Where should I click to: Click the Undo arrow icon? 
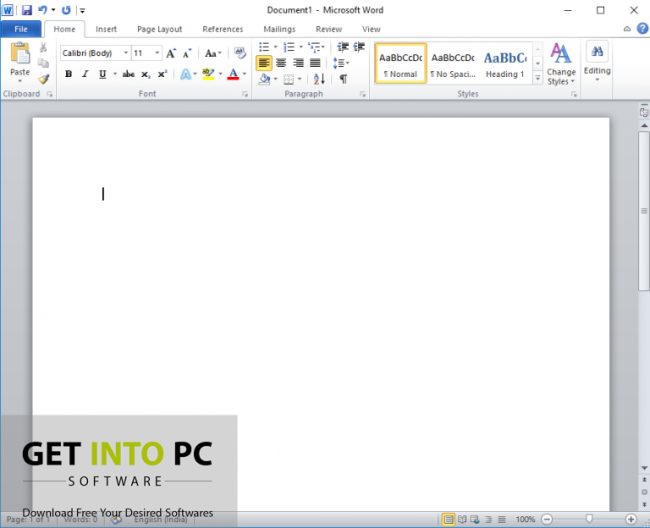pyautogui.click(x=42, y=10)
